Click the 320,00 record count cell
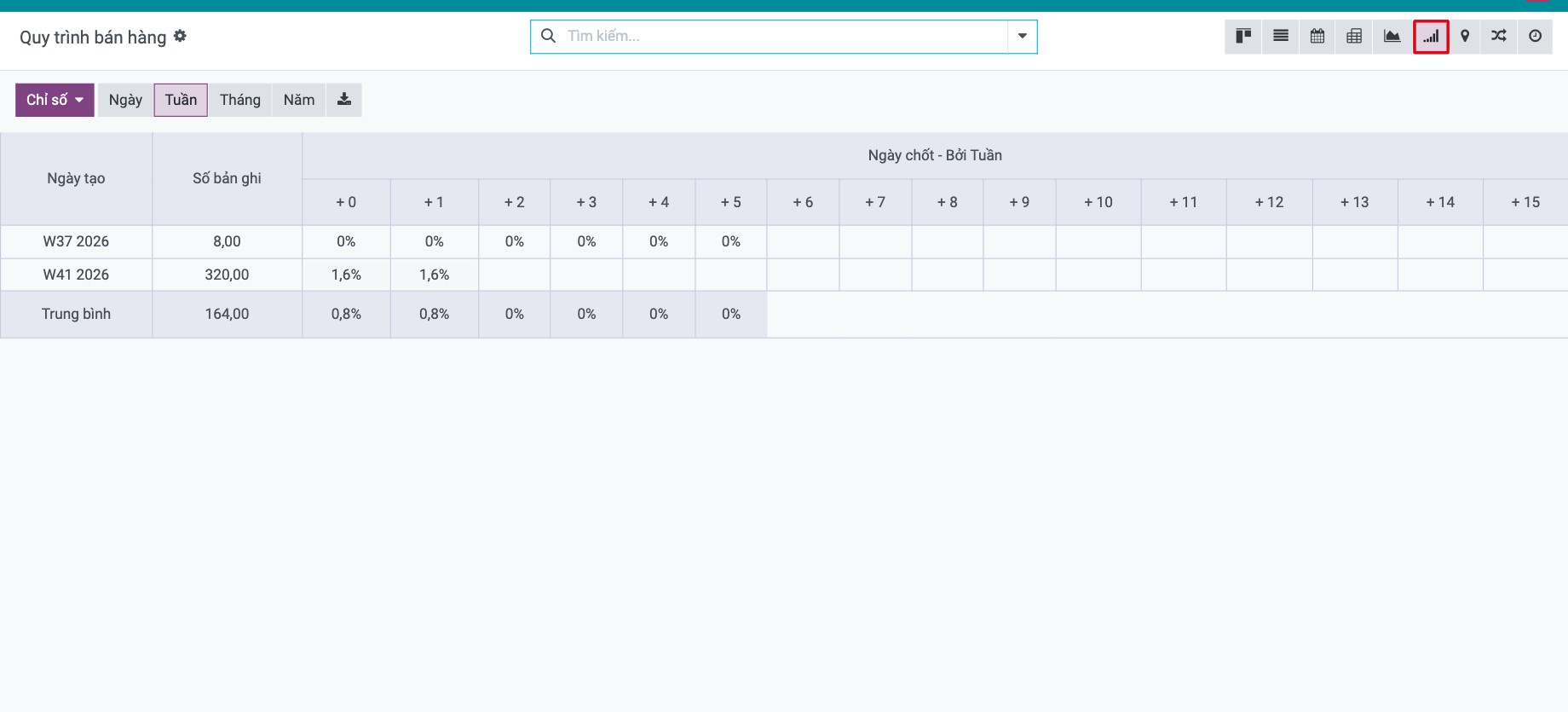This screenshot has height=712, width=1568. point(227,275)
